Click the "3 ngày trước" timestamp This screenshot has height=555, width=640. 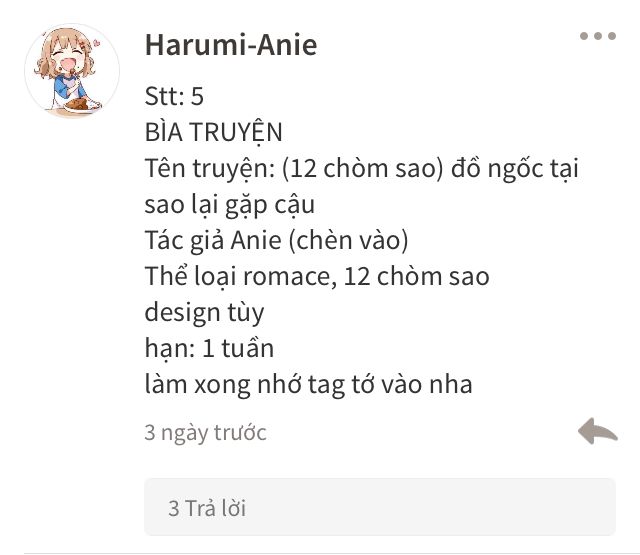(205, 433)
